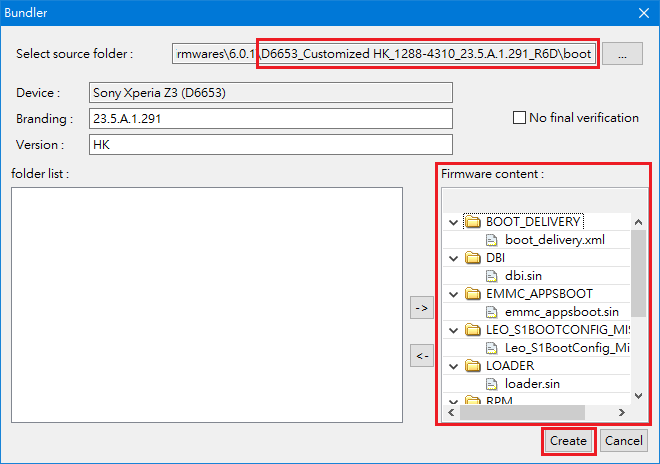Click the horizontal scroll right arrow

(x=622, y=413)
